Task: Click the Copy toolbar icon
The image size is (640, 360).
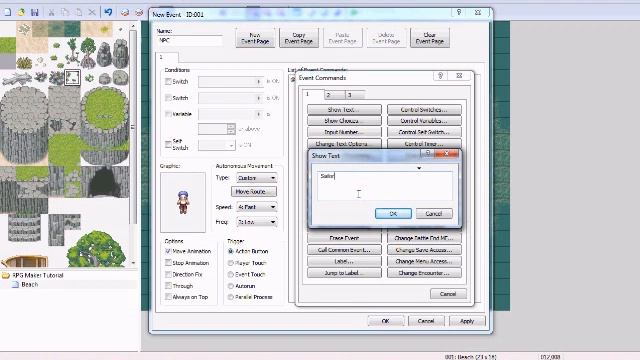Action: 64,12
